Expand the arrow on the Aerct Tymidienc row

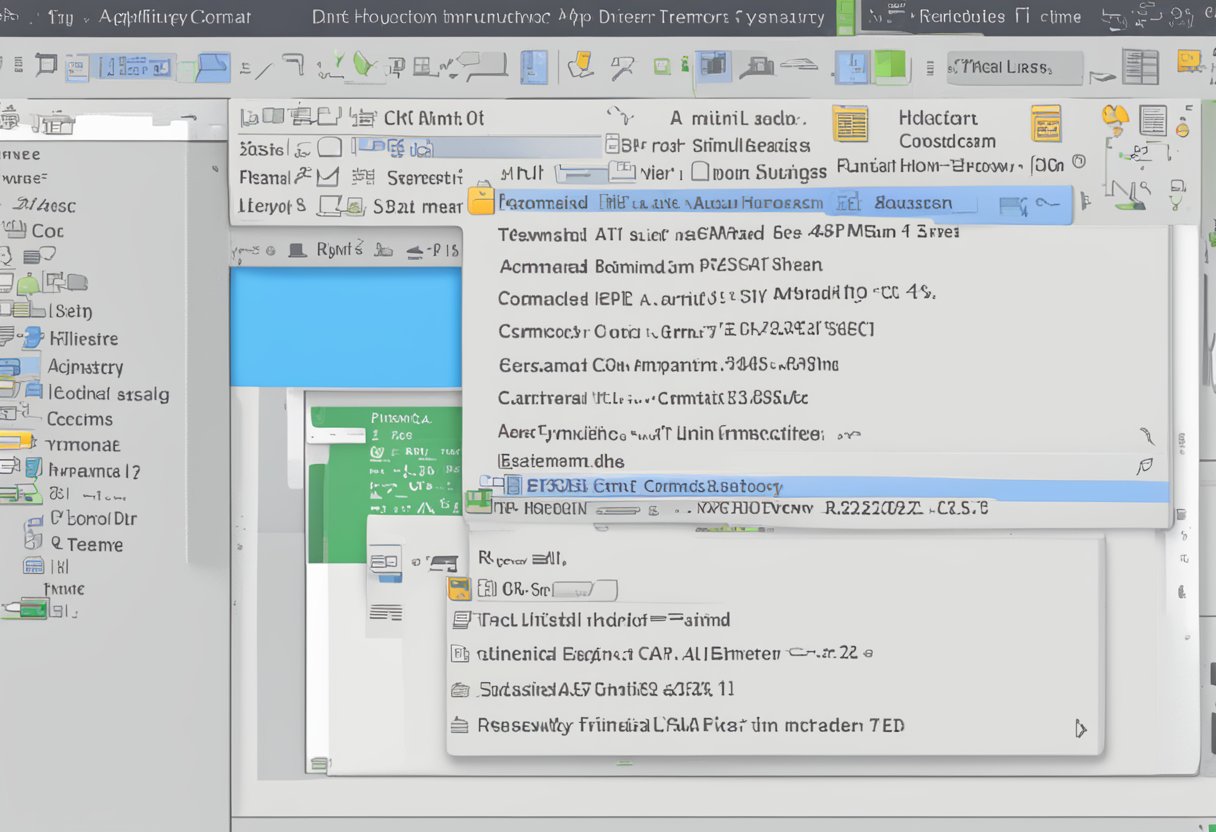[x=1146, y=435]
